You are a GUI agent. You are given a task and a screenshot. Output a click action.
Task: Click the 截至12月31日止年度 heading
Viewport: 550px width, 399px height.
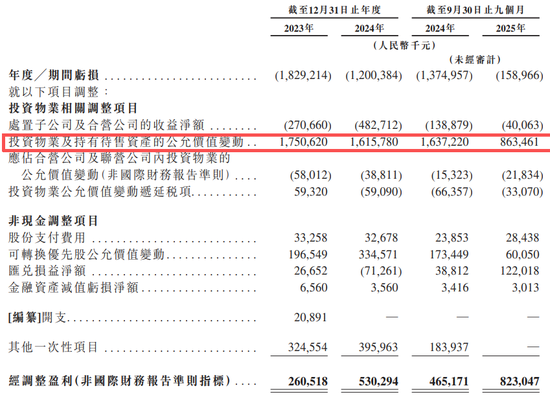pos(334,10)
